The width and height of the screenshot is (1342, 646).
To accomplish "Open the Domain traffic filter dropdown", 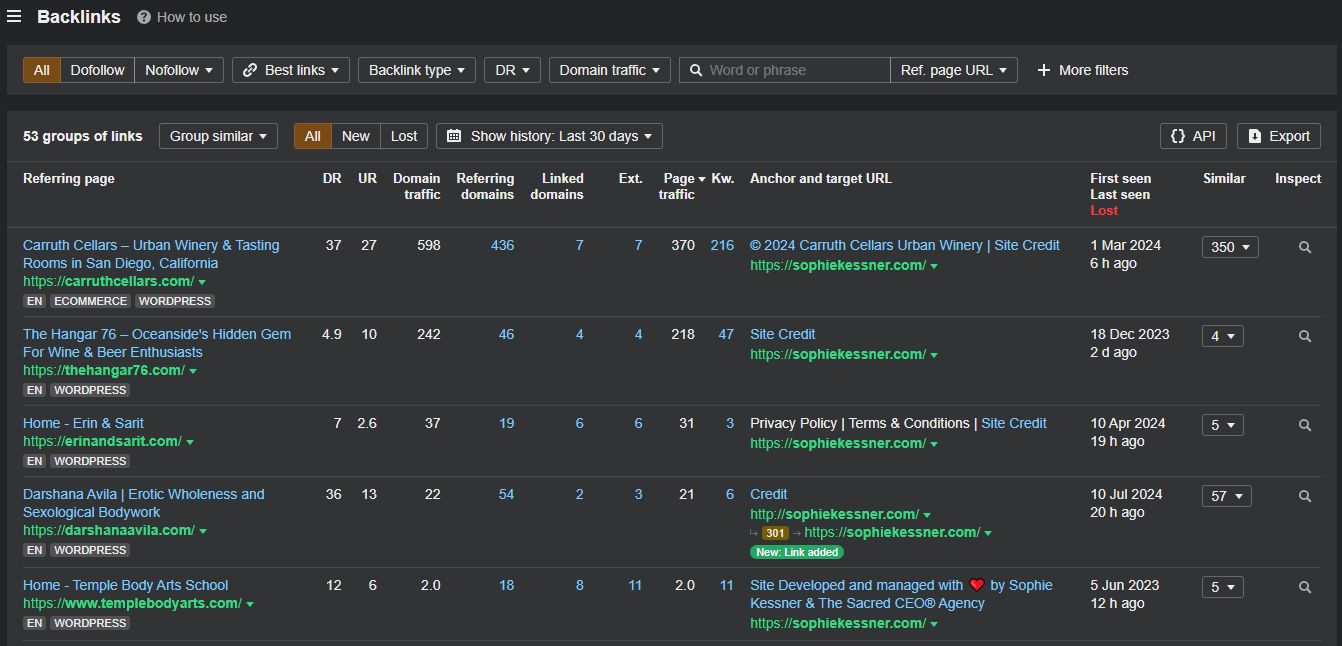I will (610, 70).
